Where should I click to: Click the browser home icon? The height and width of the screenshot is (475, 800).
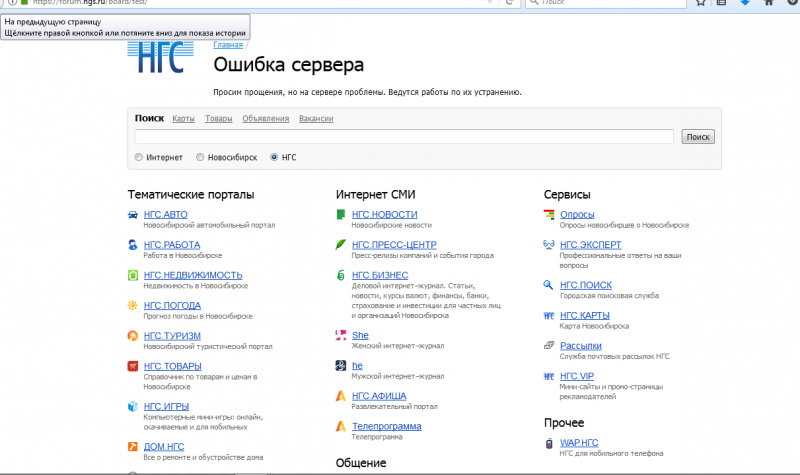[769, 2]
